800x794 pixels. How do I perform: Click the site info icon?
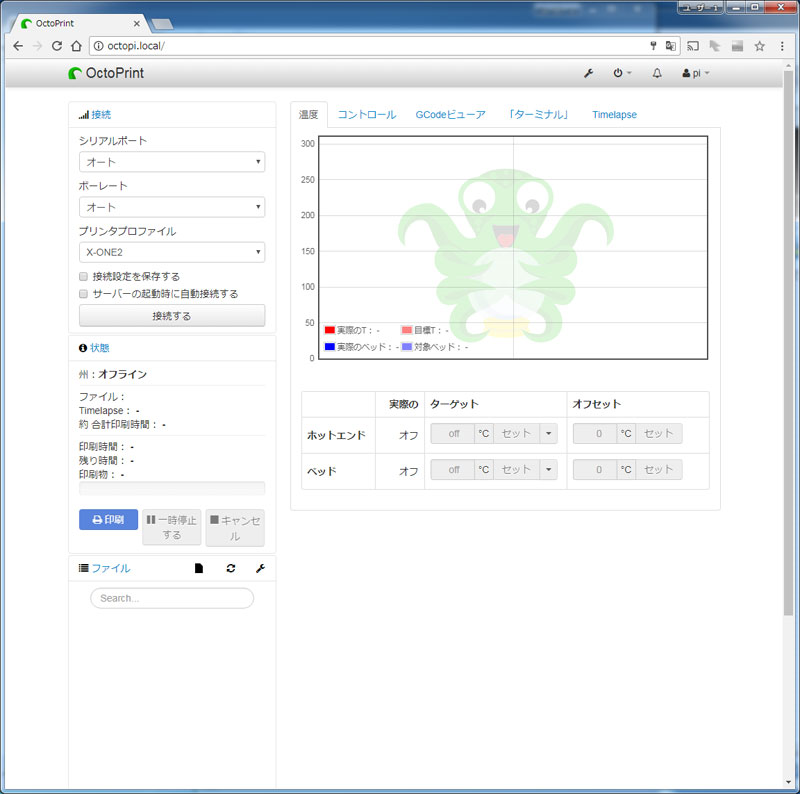click(x=98, y=46)
